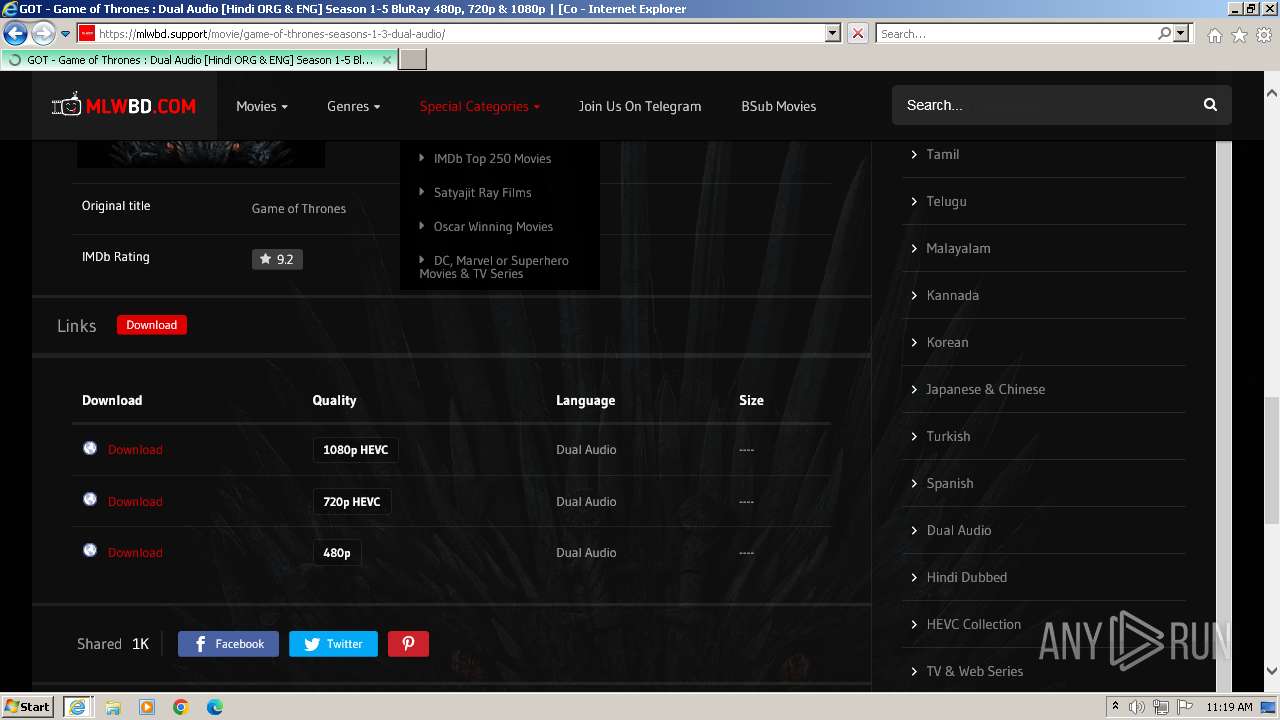
Task: Launch Edge from the taskbar
Action: pyautogui.click(x=215, y=707)
